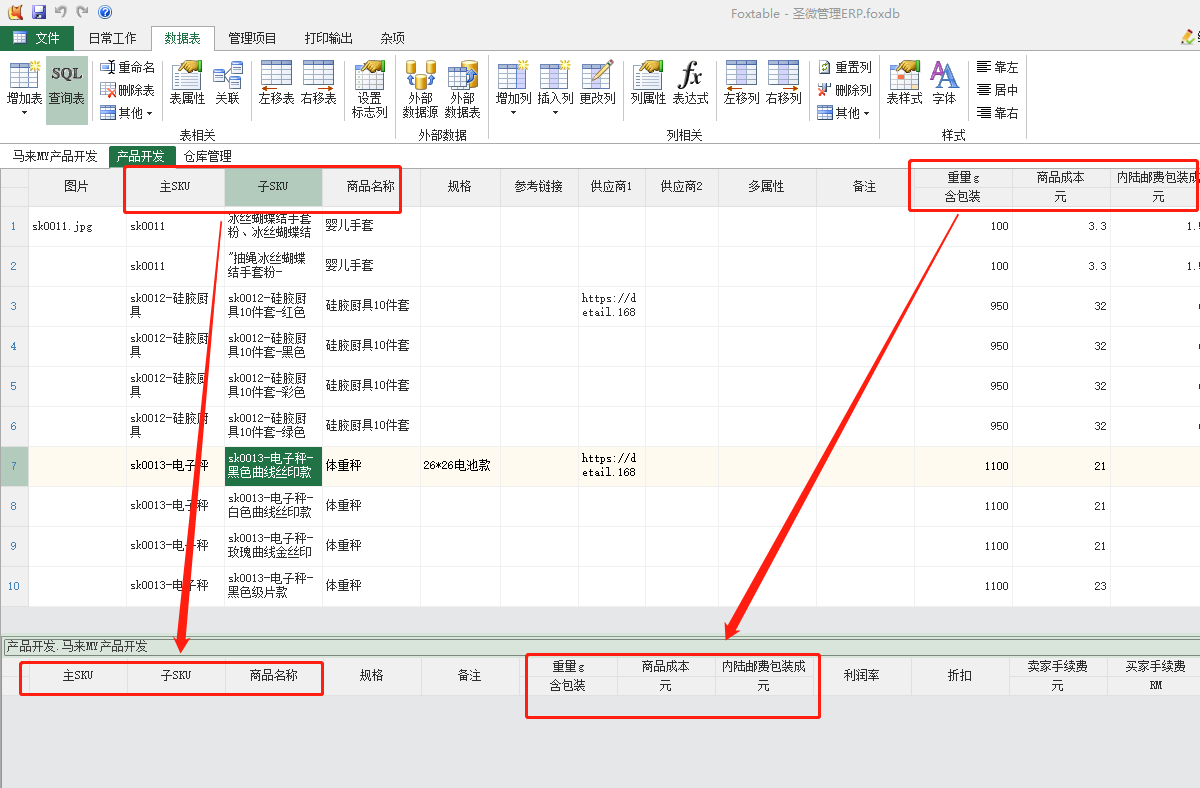The height and width of the screenshot is (788, 1200).
Task: Expand the 增加列 dropdown arrow
Action: pyautogui.click(x=513, y=113)
